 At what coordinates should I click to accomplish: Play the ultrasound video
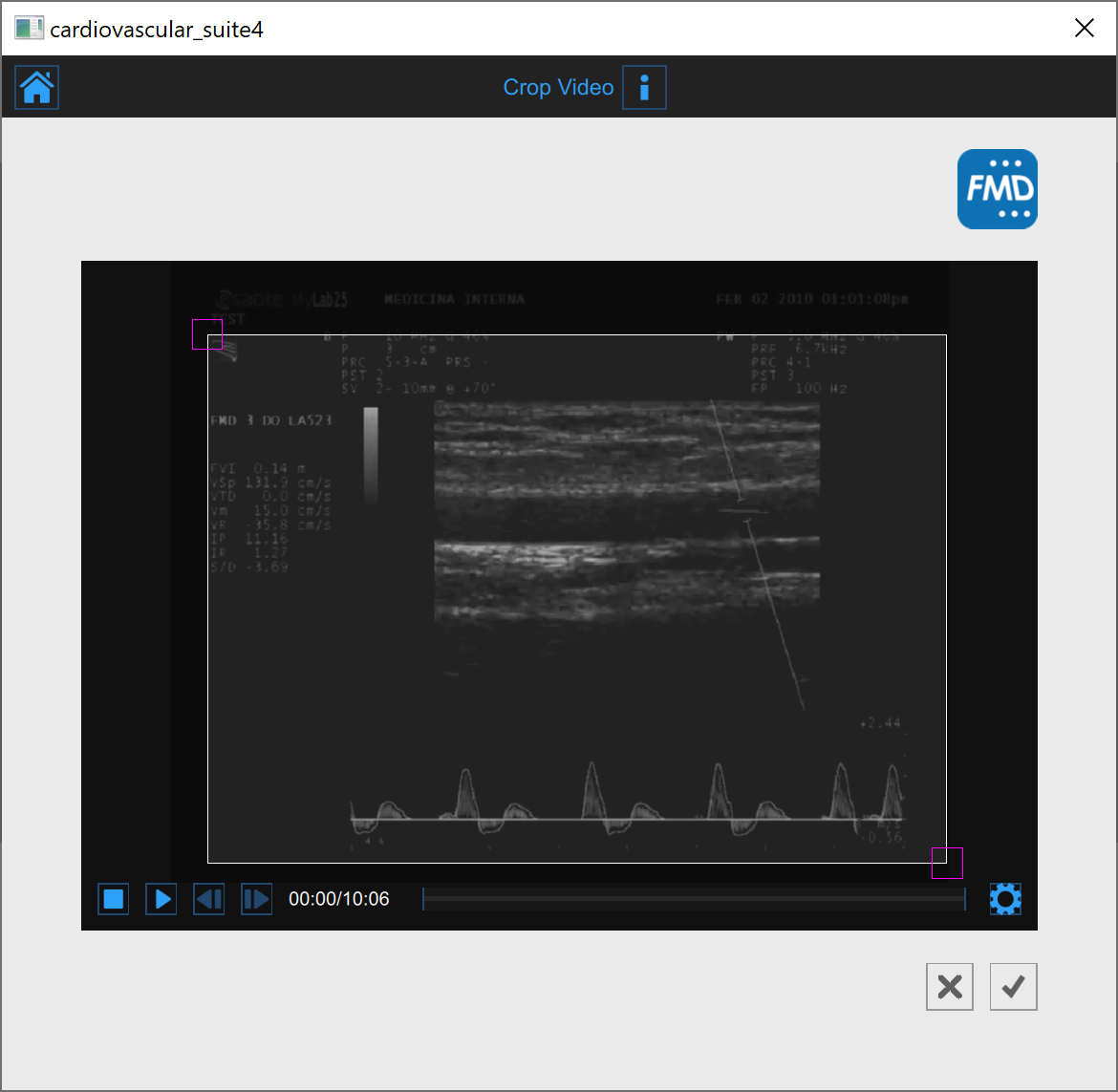(x=161, y=899)
